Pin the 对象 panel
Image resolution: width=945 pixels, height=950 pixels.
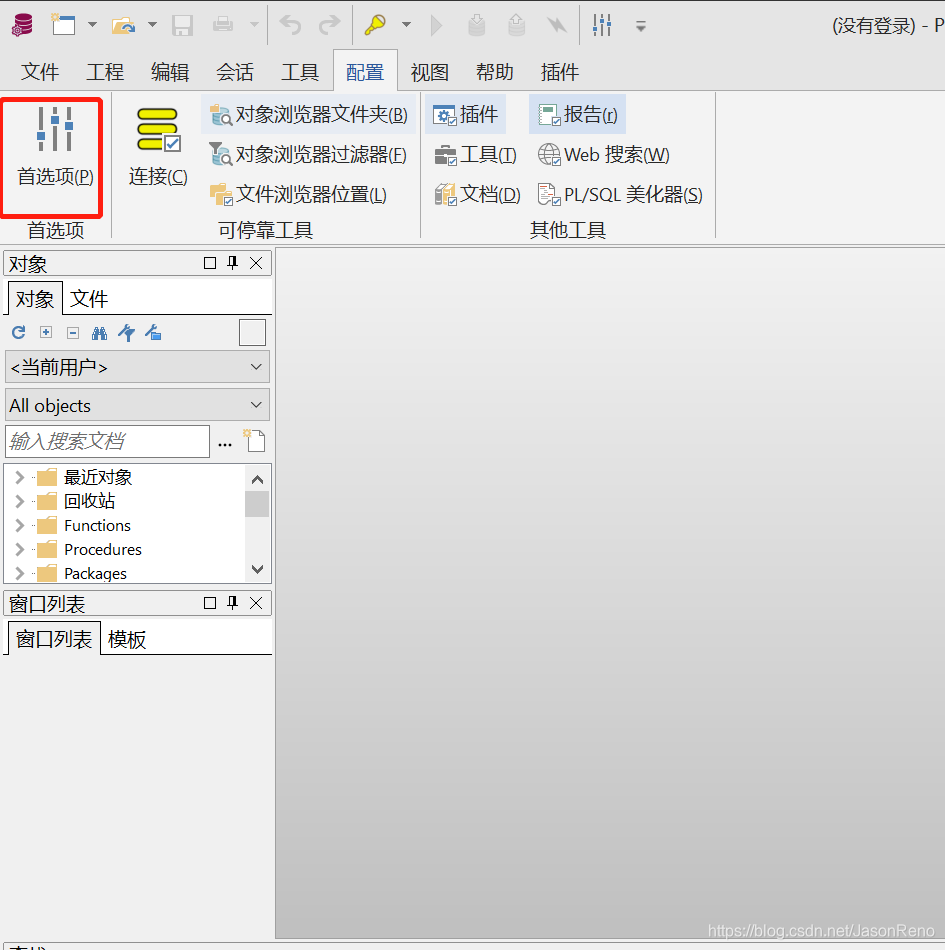(233, 263)
